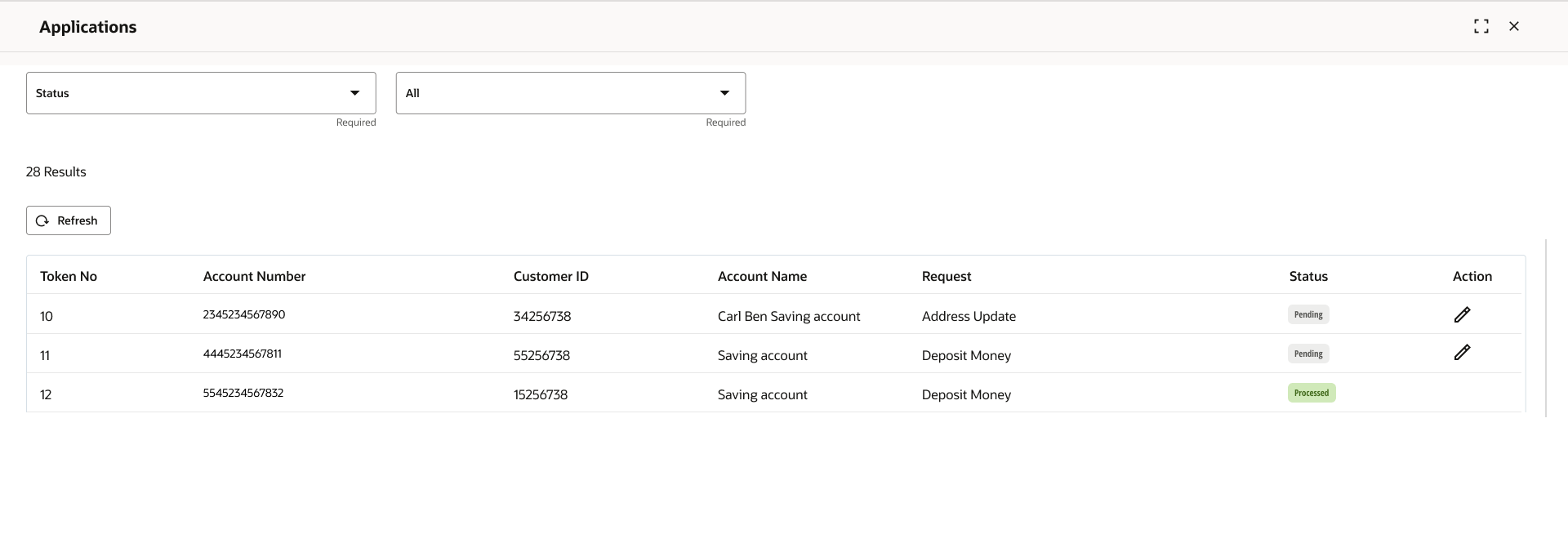Click the Applications panel title
Screen dimensions: 1568x534
click(x=87, y=27)
